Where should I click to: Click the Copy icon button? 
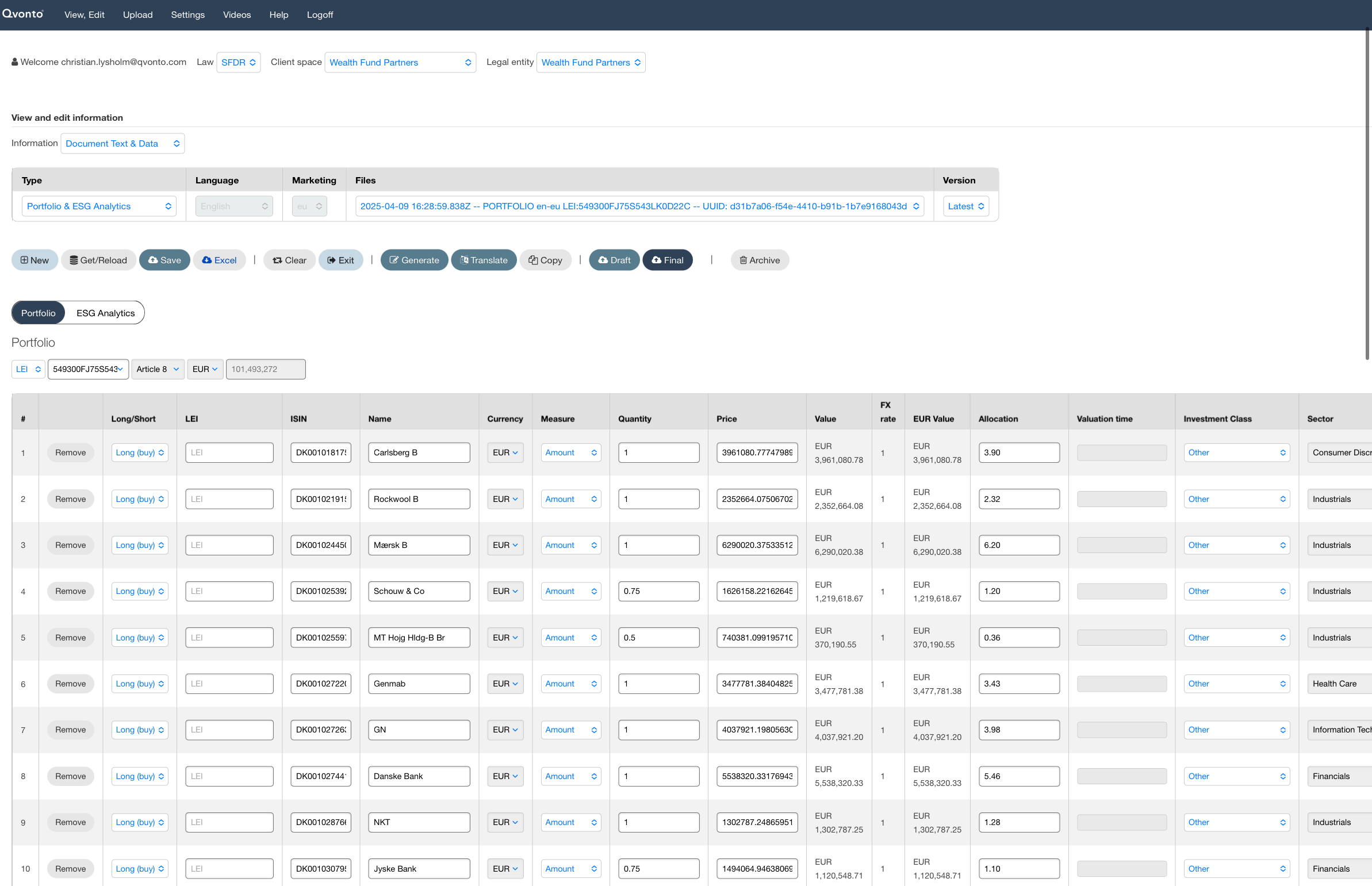(x=545, y=260)
